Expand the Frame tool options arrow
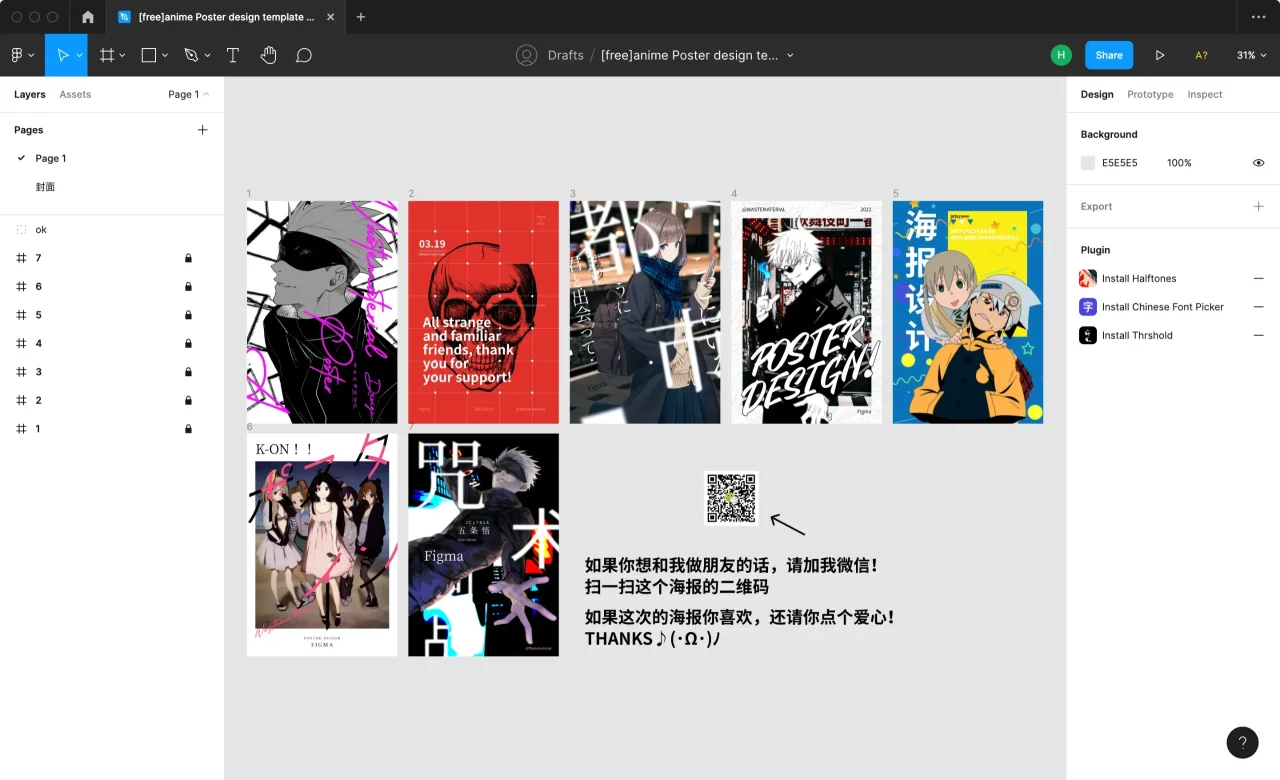 point(122,55)
